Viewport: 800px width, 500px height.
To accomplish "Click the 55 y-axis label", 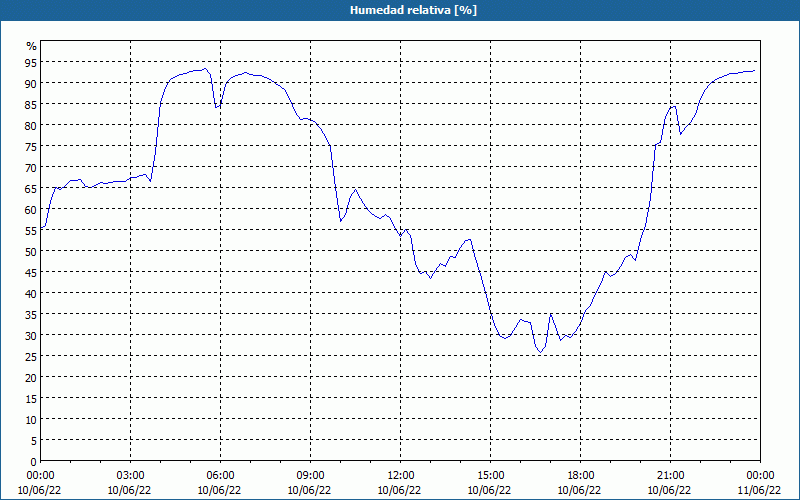I will [x=31, y=230].
